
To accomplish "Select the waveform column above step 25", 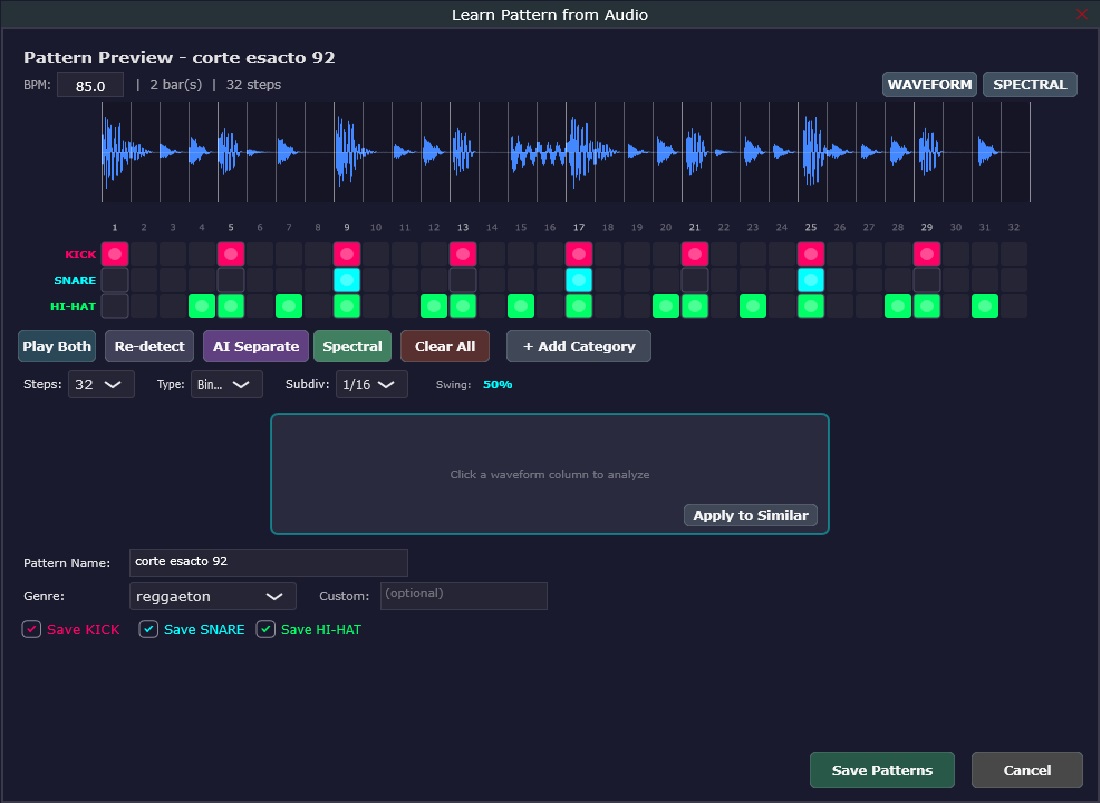I will point(813,152).
